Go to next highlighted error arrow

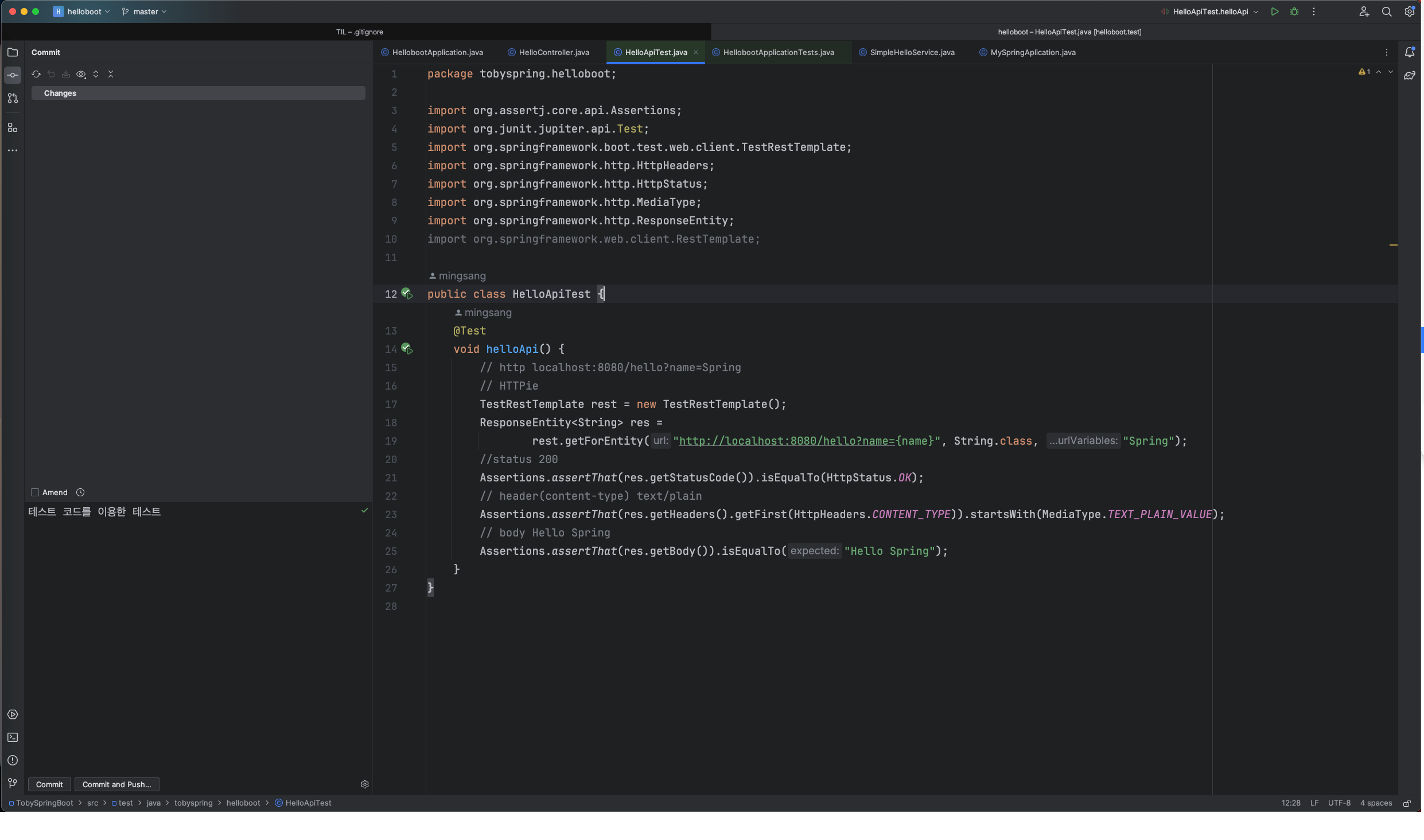tap(1391, 72)
